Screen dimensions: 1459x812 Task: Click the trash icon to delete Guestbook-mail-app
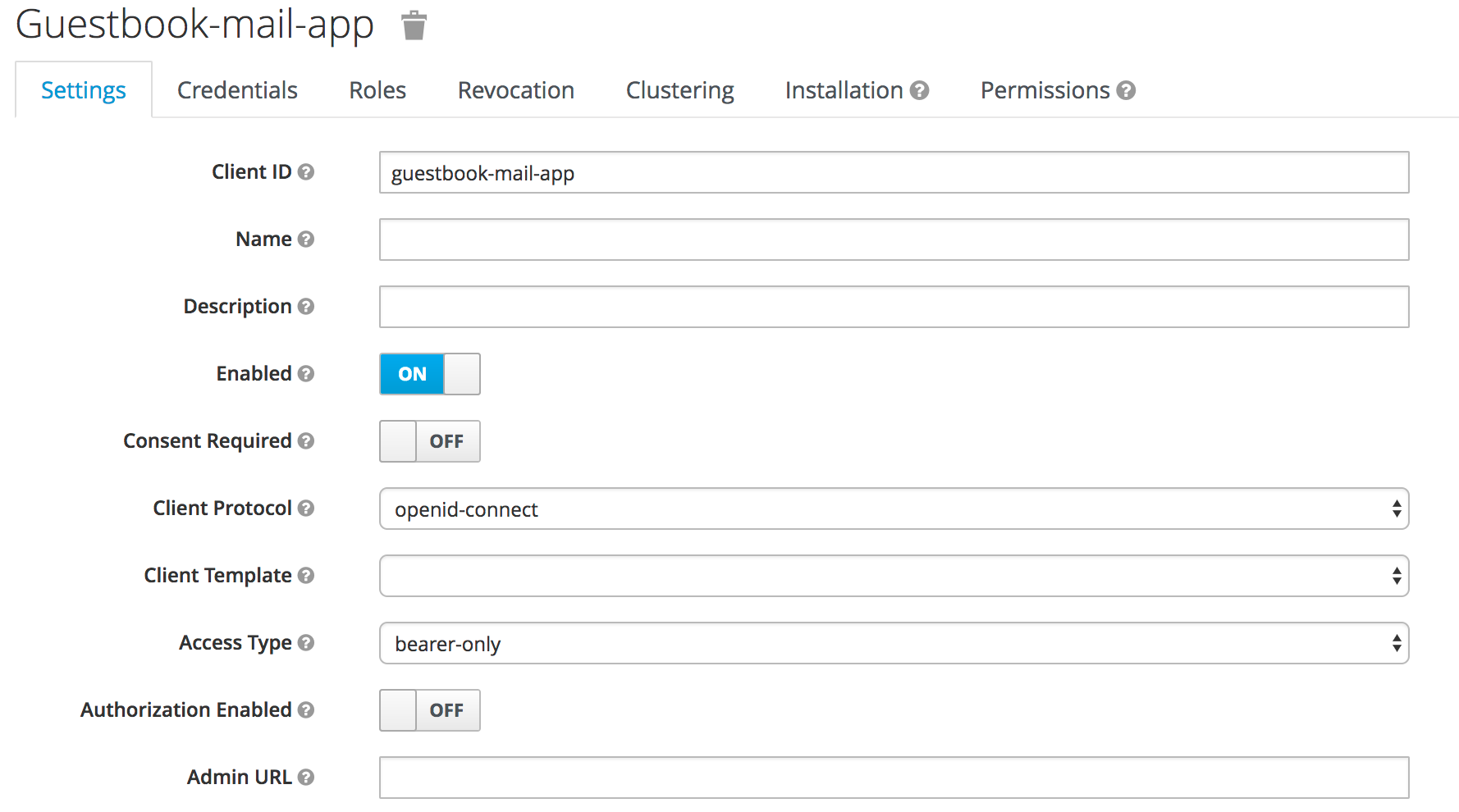[x=414, y=25]
